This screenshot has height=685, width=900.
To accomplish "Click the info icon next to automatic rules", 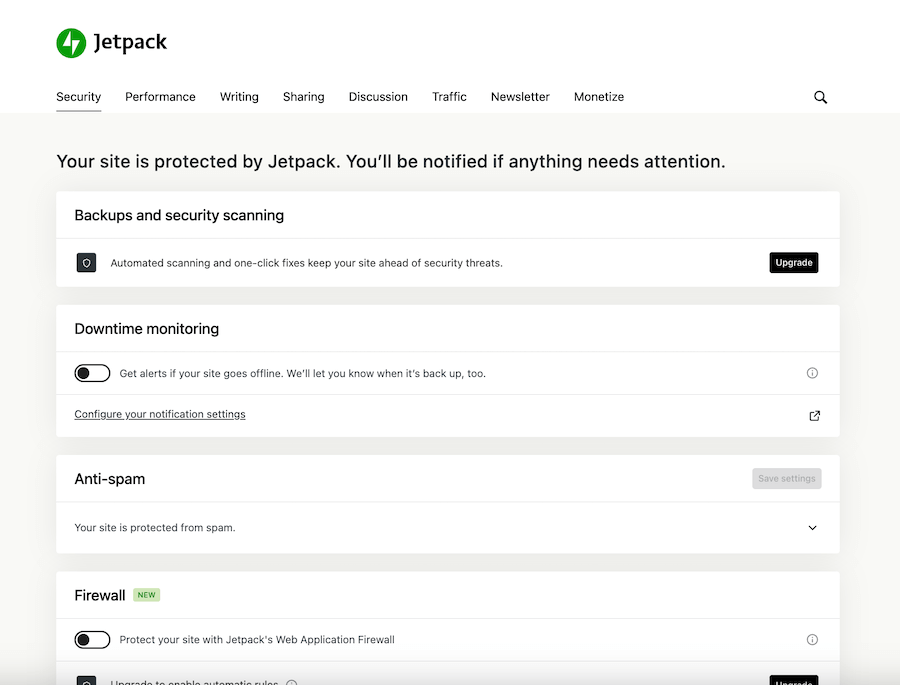I will pos(291,682).
